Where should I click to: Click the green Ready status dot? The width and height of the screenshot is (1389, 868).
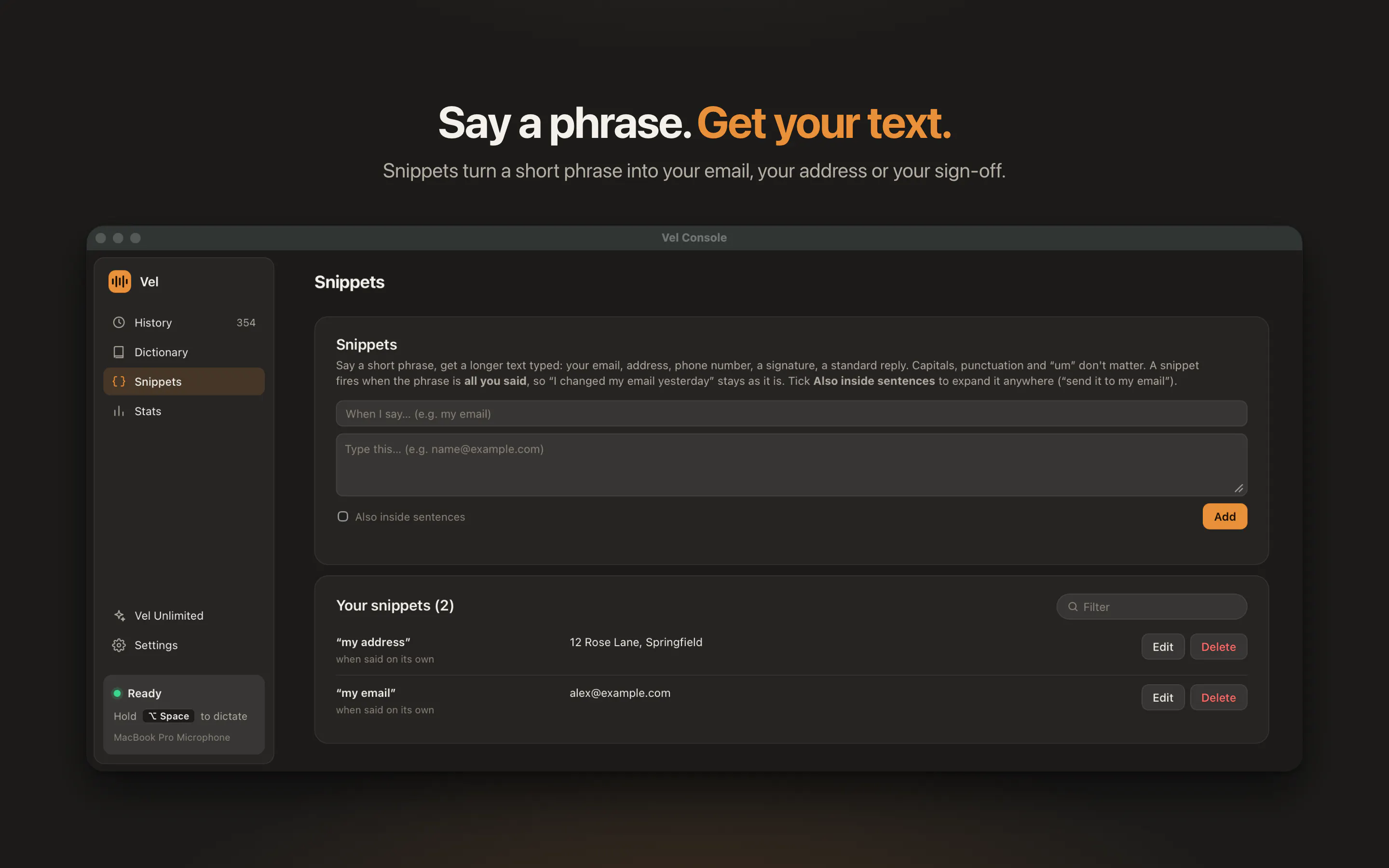117,693
